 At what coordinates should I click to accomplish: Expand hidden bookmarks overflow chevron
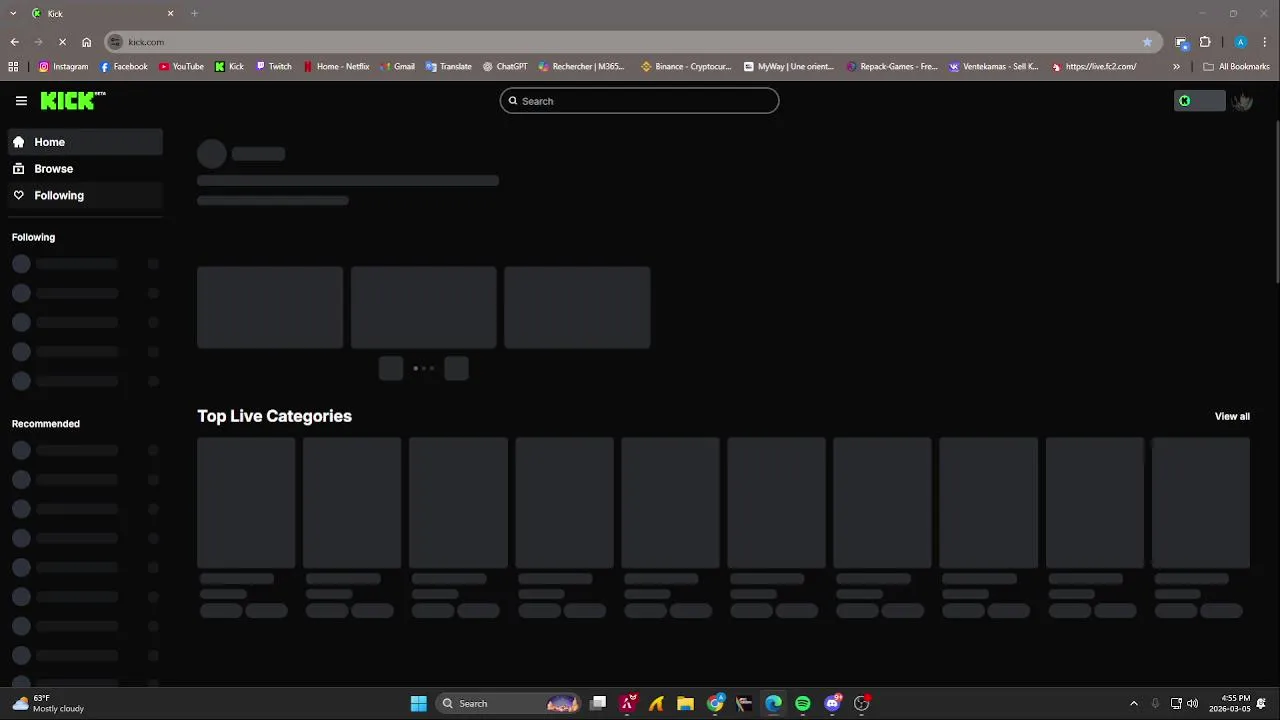[x=1176, y=67]
